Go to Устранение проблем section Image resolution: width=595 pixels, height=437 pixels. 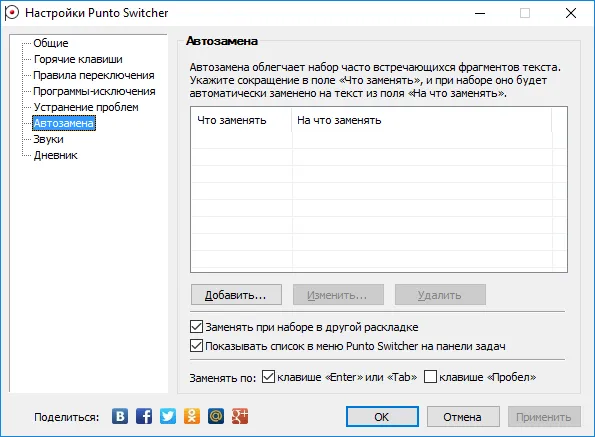pyautogui.click(x=86, y=107)
